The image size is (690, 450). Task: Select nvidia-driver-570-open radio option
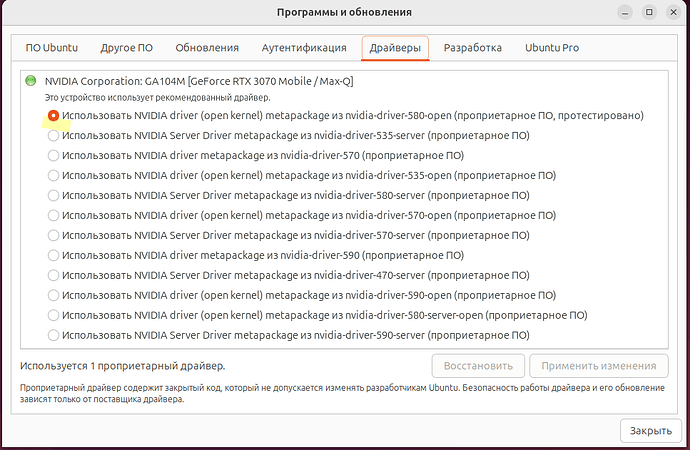click(x=53, y=216)
